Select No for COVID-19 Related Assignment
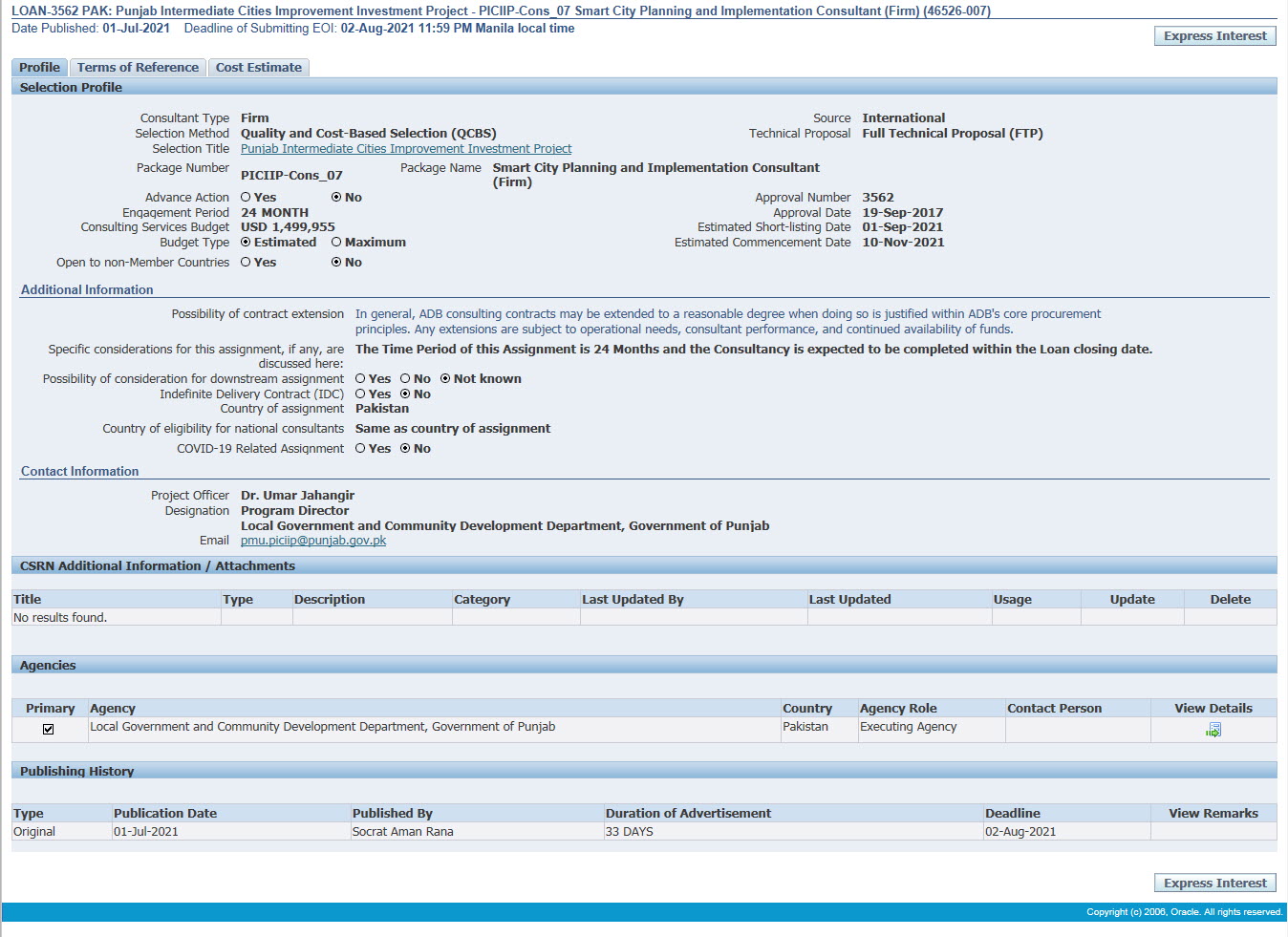 coord(405,448)
